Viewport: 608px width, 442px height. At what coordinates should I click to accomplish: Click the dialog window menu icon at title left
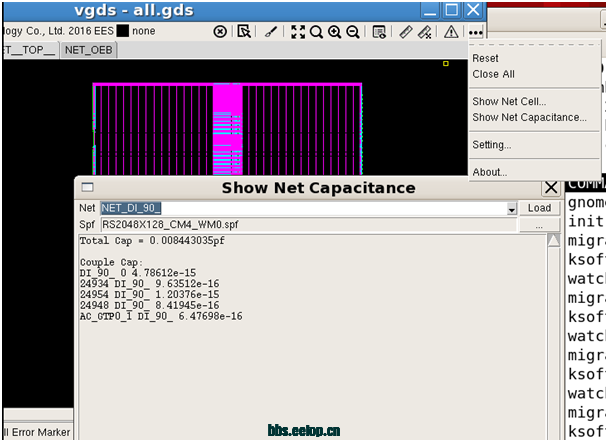[x=88, y=188]
